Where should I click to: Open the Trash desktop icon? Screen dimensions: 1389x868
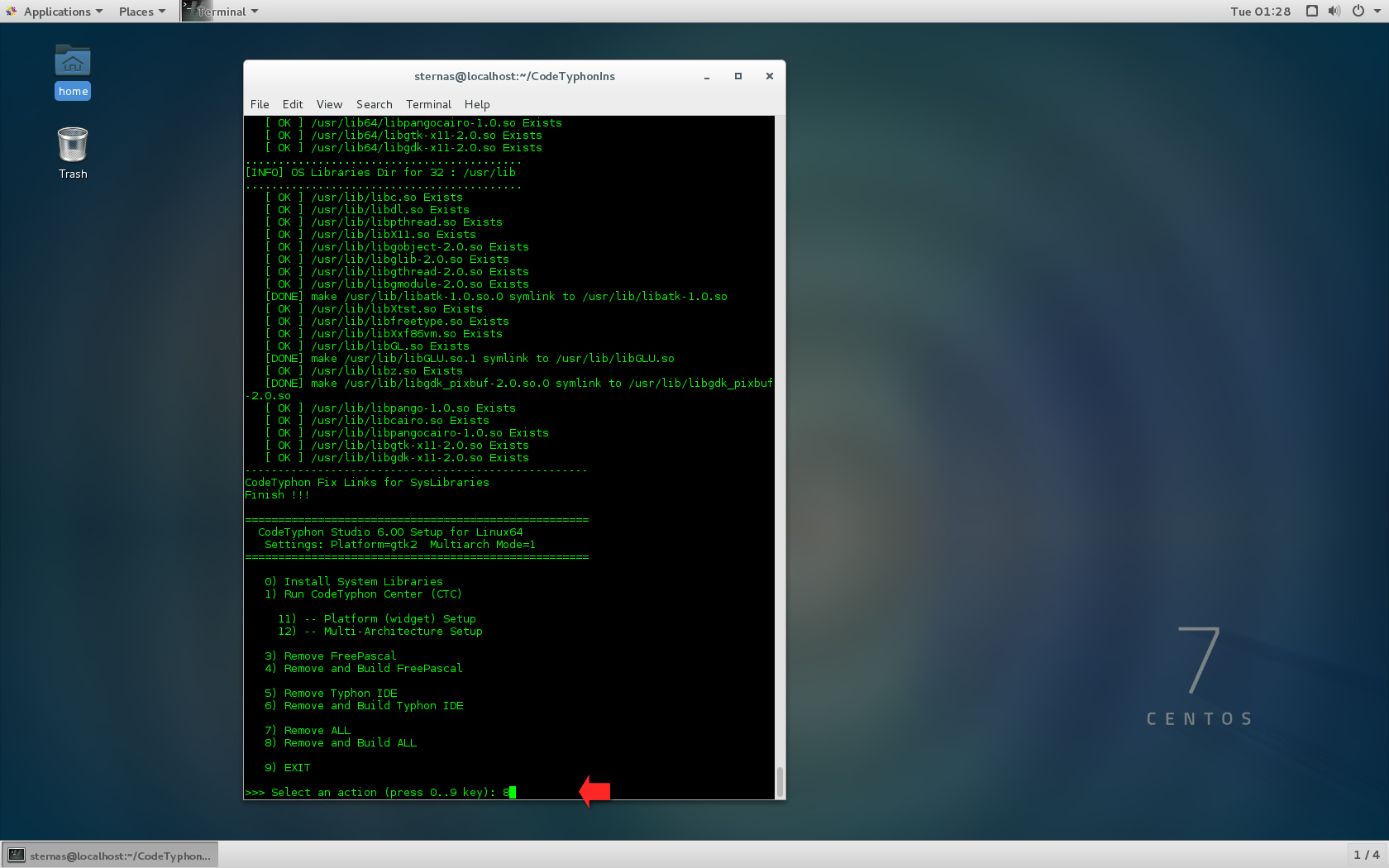click(x=73, y=153)
